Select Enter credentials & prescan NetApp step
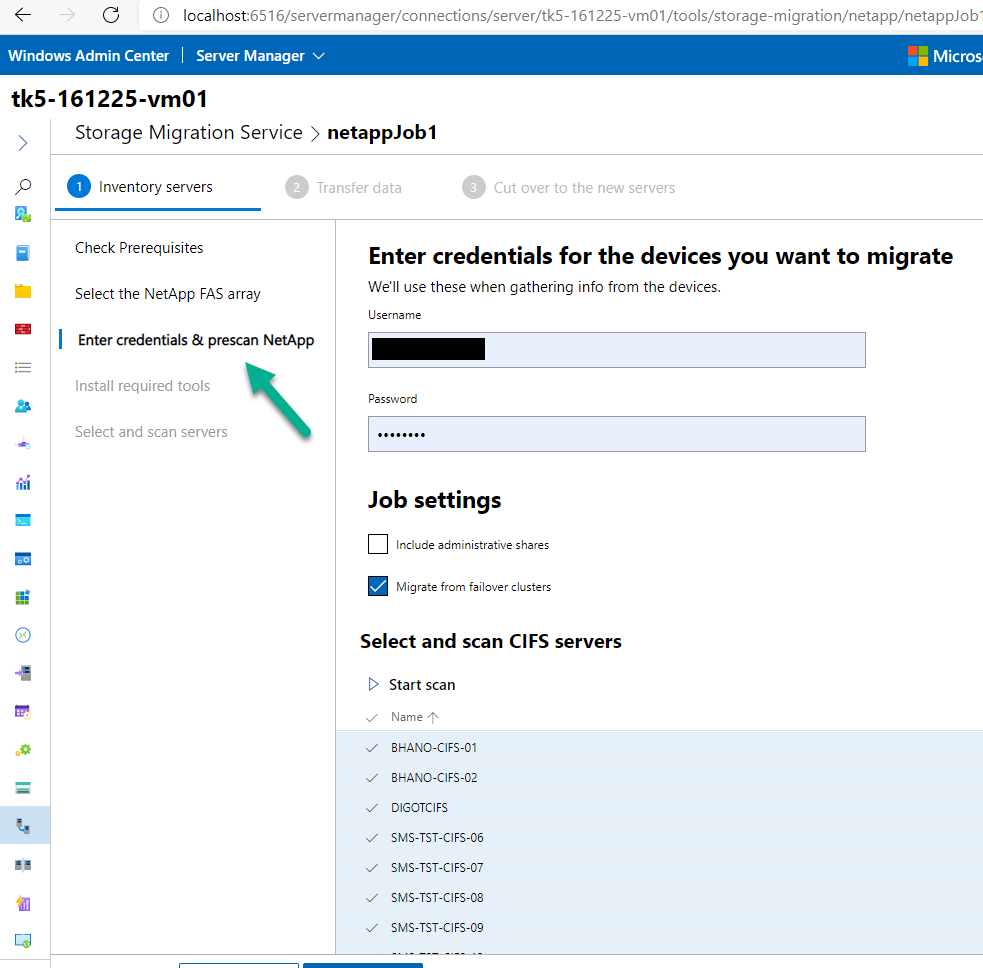This screenshot has width=983, height=968. (x=196, y=340)
